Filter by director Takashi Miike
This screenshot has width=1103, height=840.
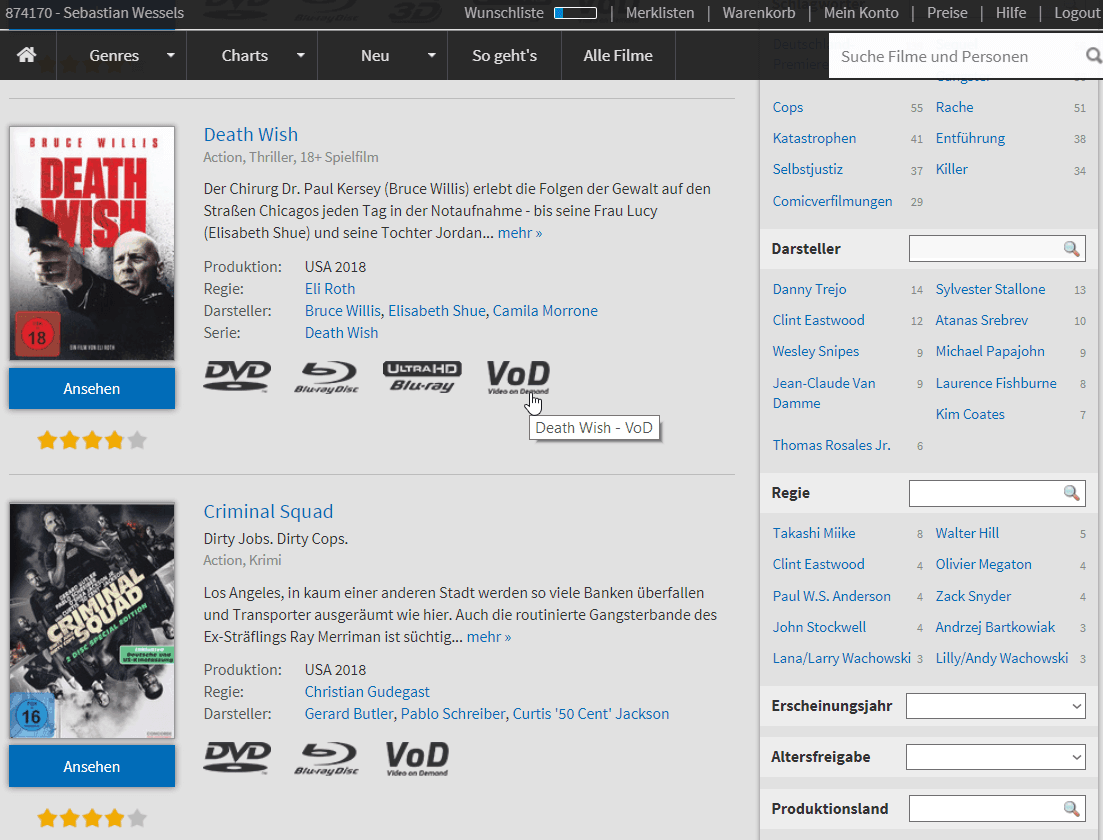click(x=814, y=533)
